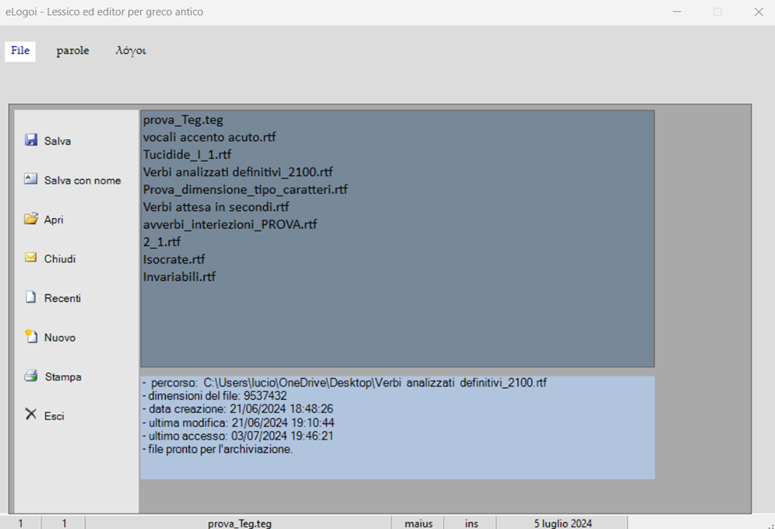Open the parole menu
Viewport: 775px width, 529px height.
coord(72,51)
